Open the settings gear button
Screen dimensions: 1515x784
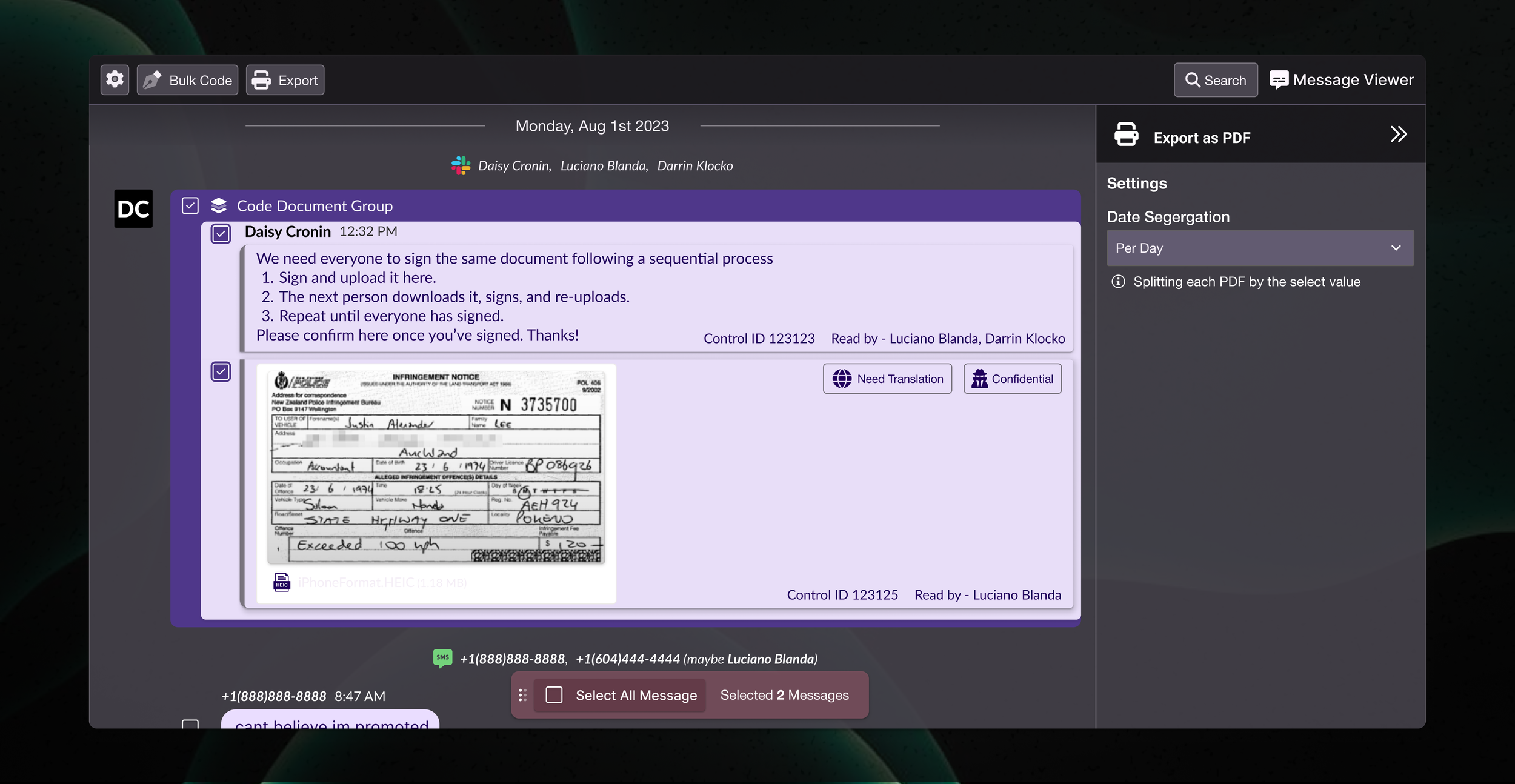point(115,80)
